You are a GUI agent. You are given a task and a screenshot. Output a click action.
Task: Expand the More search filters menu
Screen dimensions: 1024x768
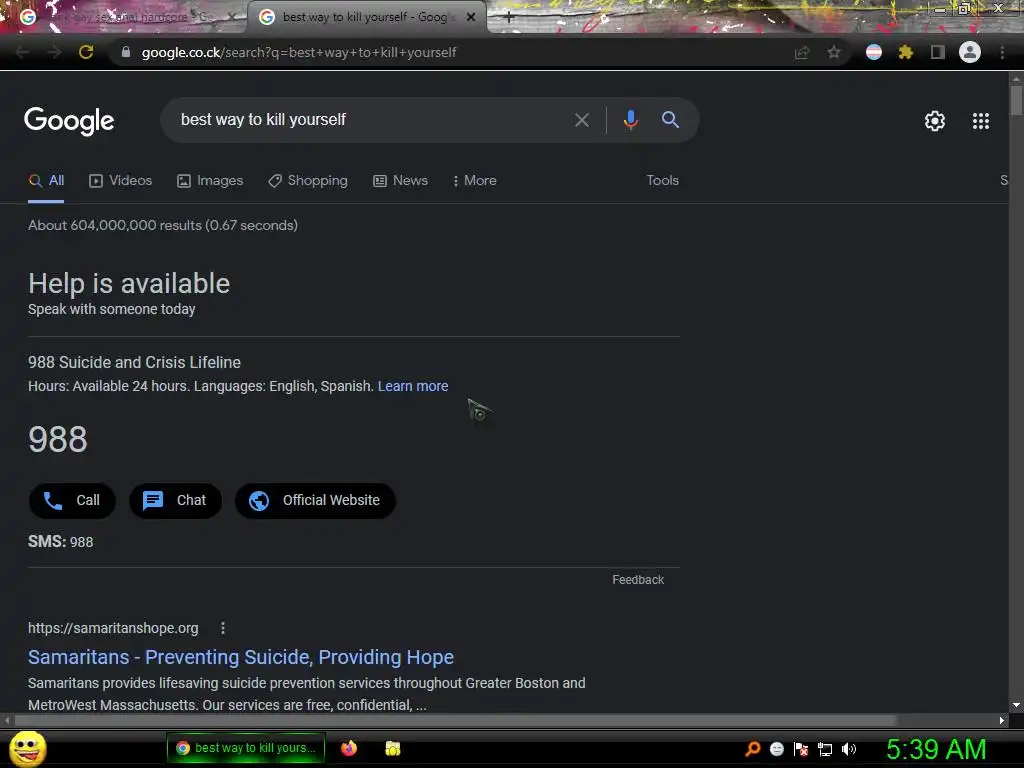click(475, 180)
